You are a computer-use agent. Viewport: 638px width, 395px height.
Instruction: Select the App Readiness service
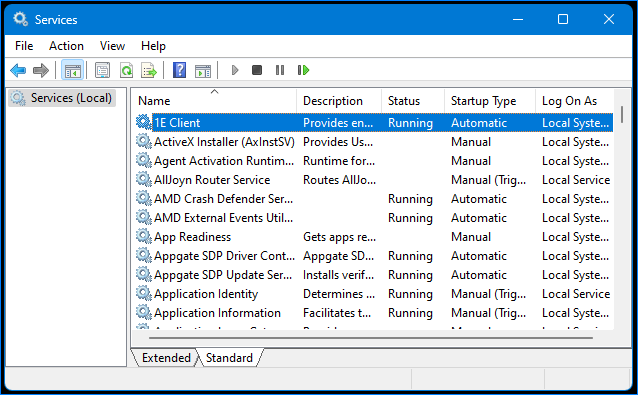(x=374, y=236)
